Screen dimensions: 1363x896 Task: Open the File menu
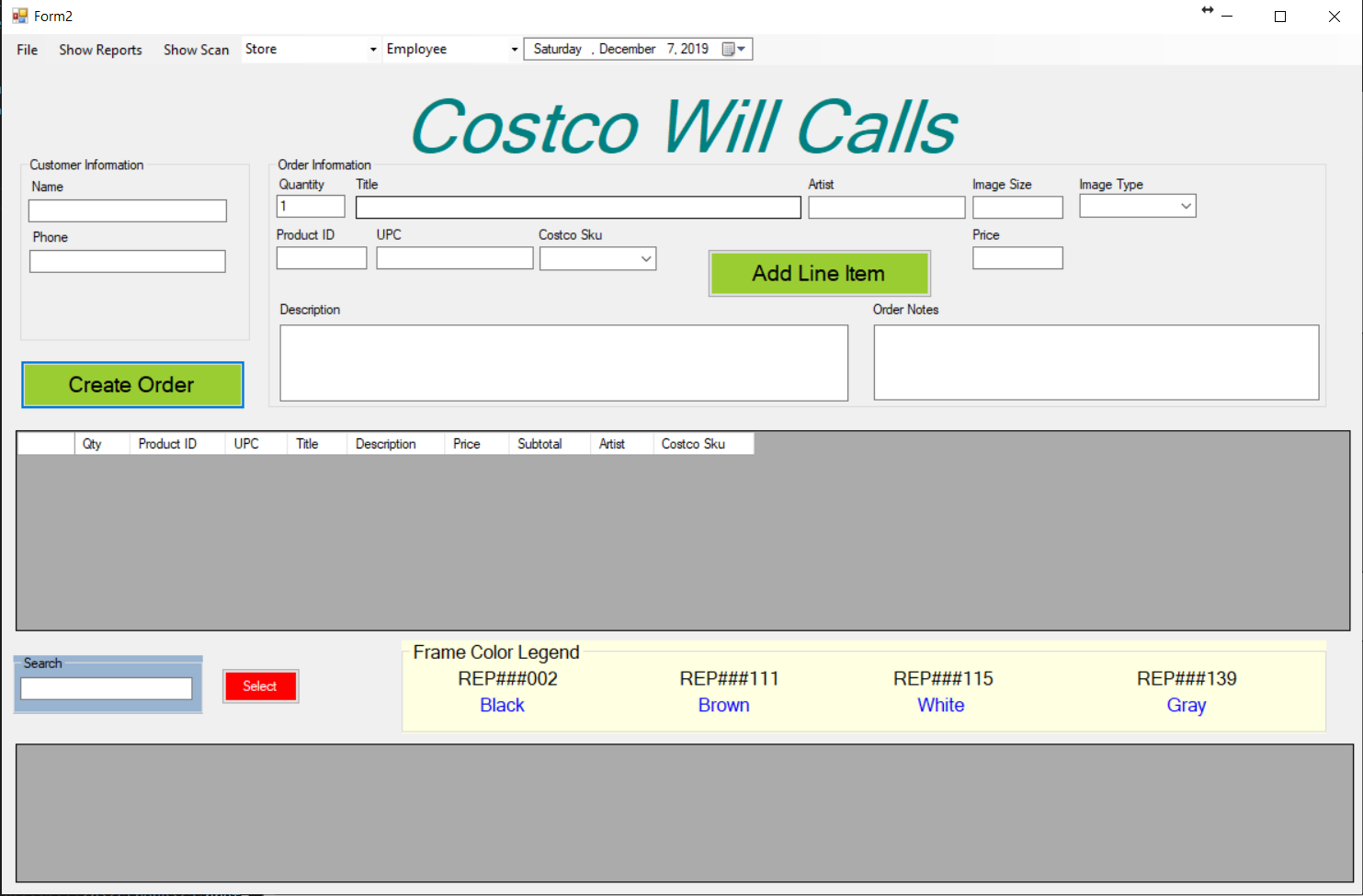click(x=28, y=50)
